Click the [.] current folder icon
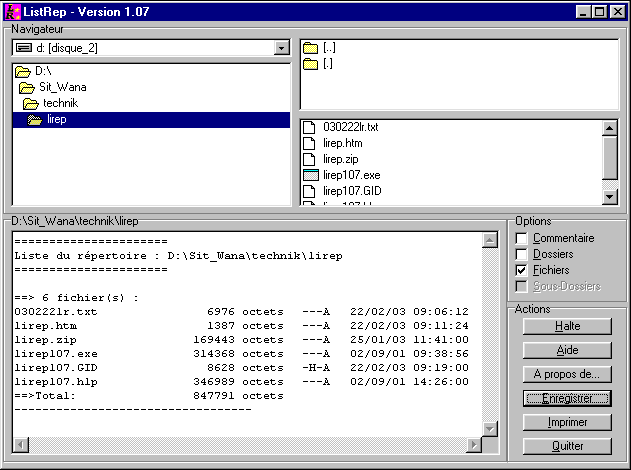 tap(310, 64)
